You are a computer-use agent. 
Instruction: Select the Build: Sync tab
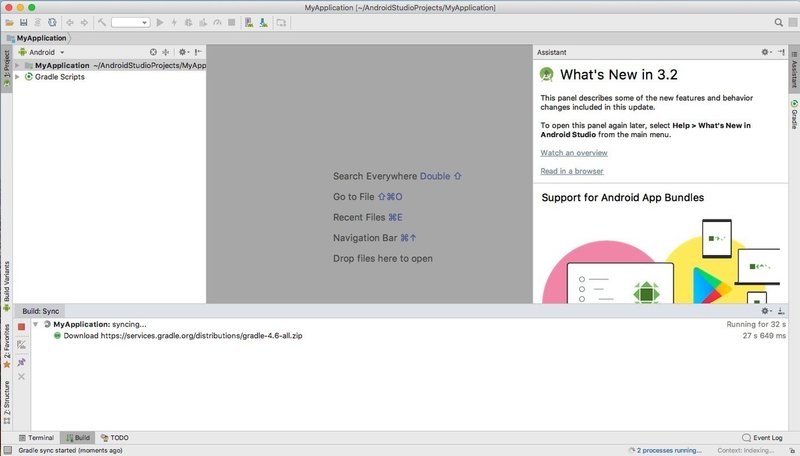point(40,311)
